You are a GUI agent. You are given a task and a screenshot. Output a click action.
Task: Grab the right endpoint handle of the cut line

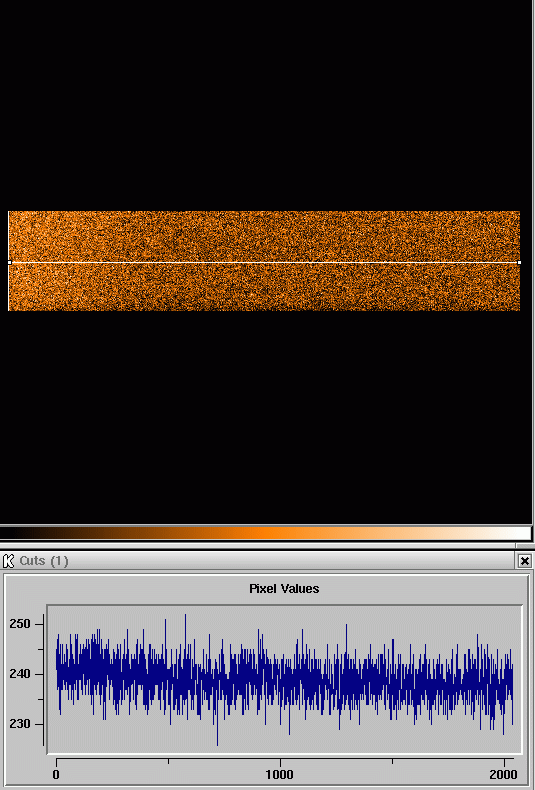519,262
